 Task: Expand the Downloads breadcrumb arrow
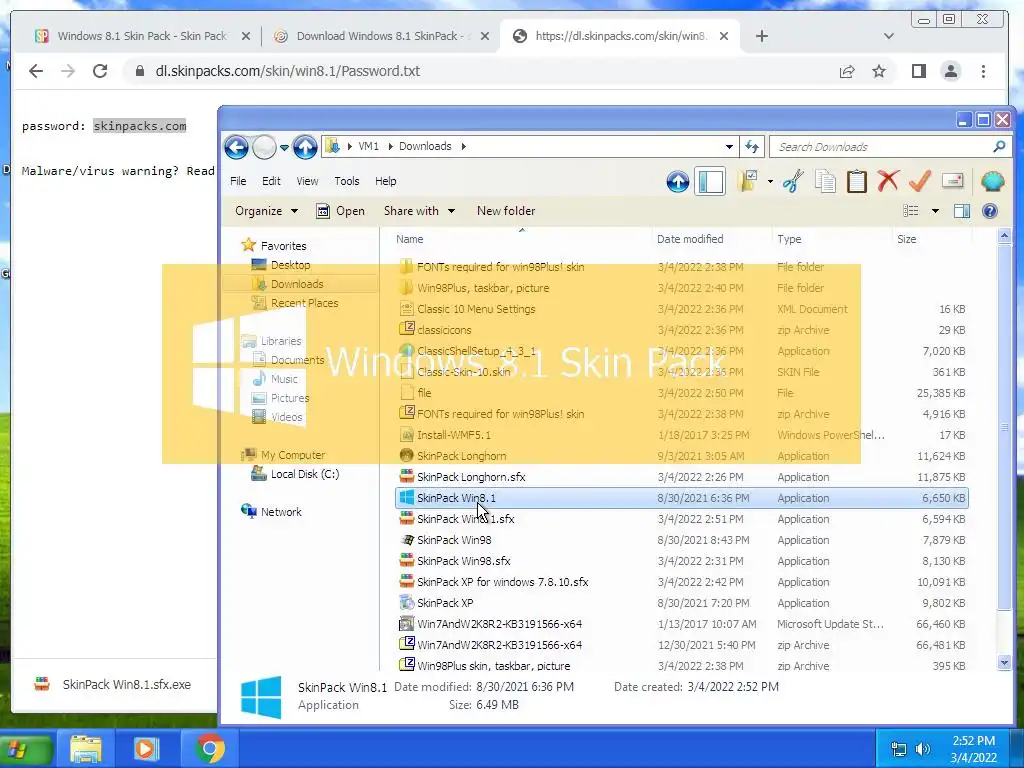[464, 146]
